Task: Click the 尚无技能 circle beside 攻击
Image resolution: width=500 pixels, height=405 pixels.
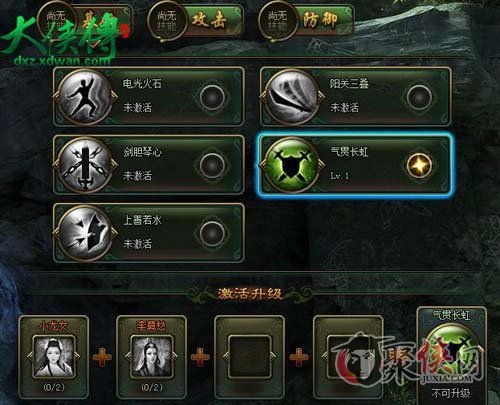Action: [167, 21]
